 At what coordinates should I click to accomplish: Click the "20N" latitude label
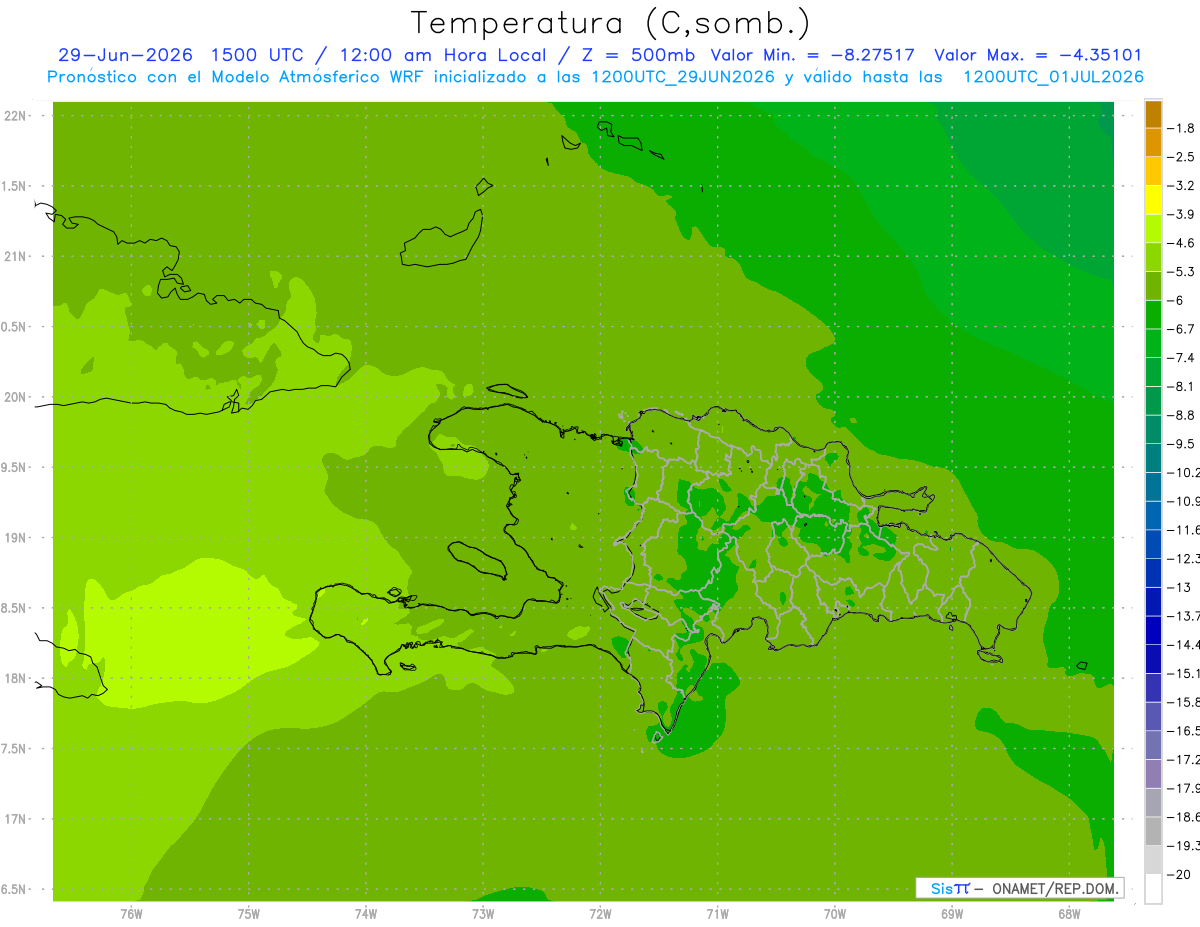[x=15, y=397]
